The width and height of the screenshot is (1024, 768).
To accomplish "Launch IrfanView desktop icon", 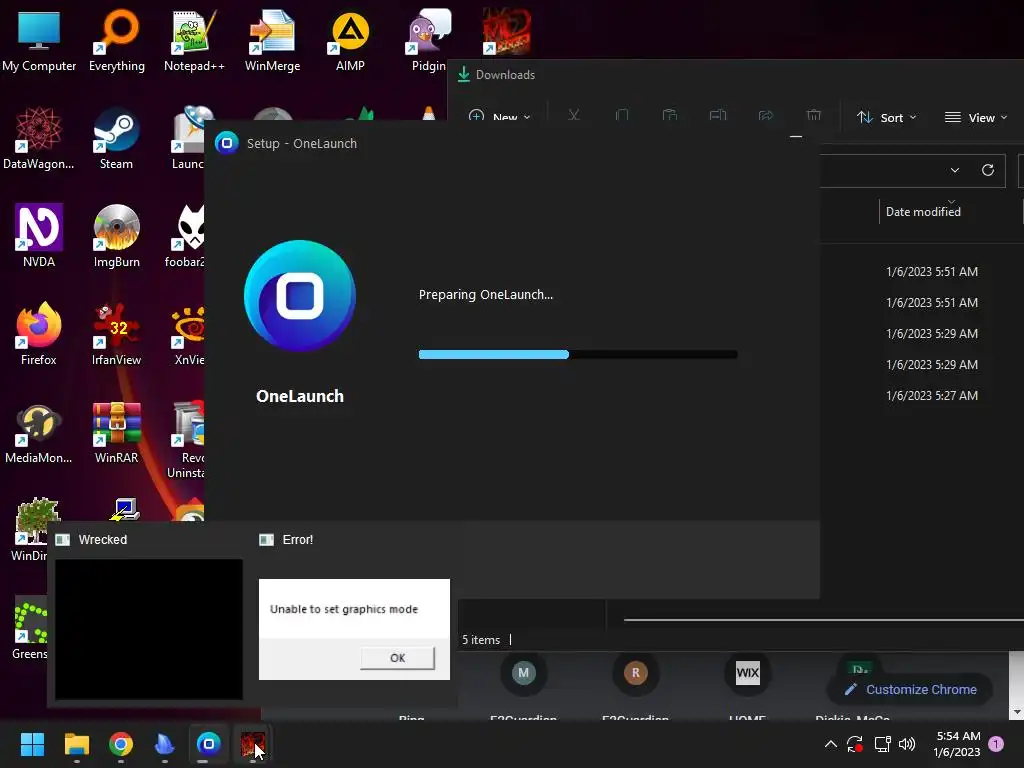I will 116,334.
